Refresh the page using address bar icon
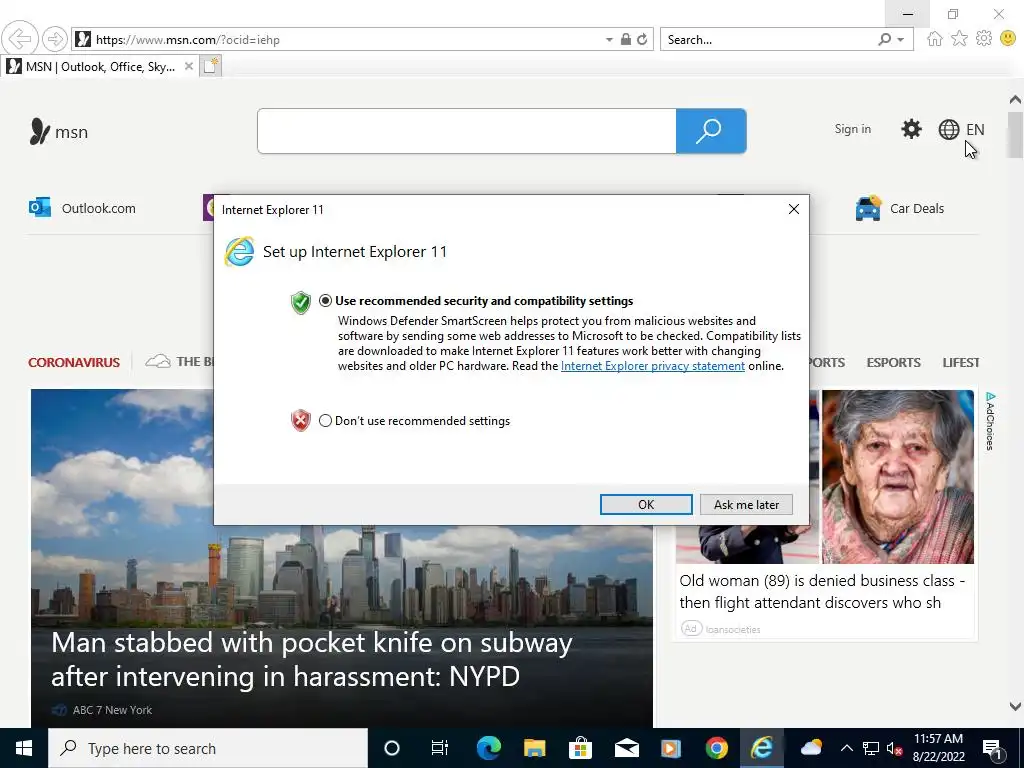1024x768 pixels. [x=642, y=39]
